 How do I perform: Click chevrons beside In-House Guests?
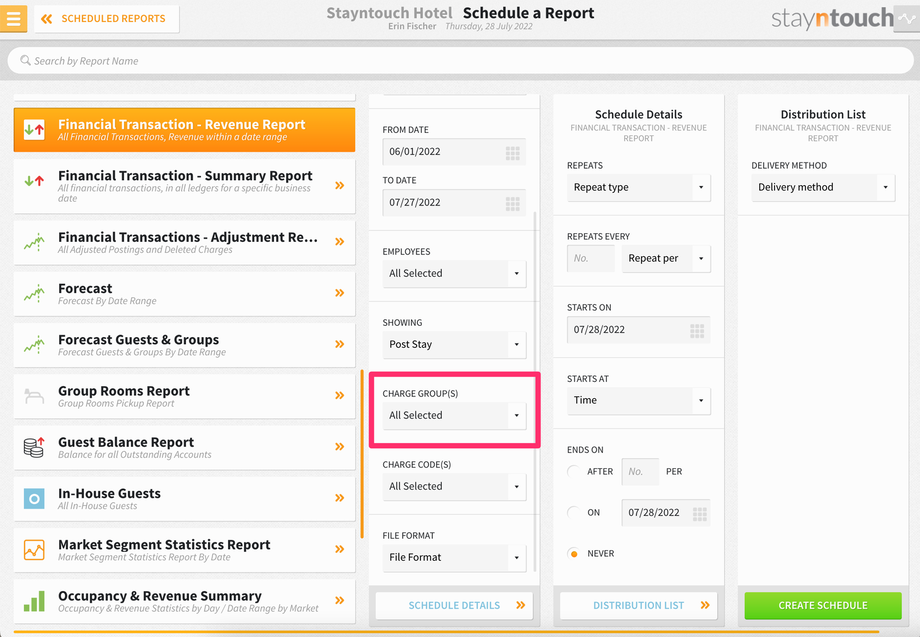[x=340, y=498]
